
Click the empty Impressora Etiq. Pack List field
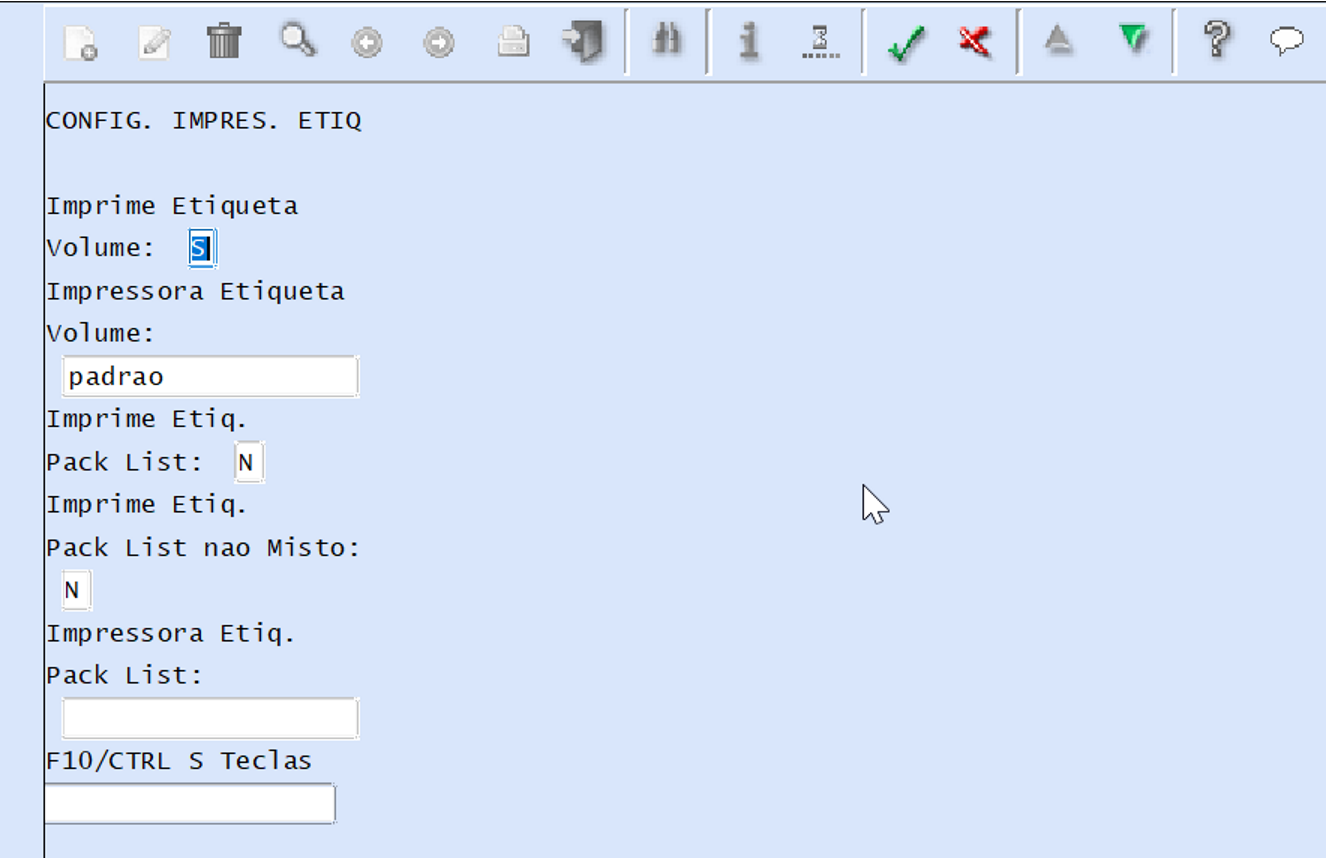pyautogui.click(x=210, y=718)
